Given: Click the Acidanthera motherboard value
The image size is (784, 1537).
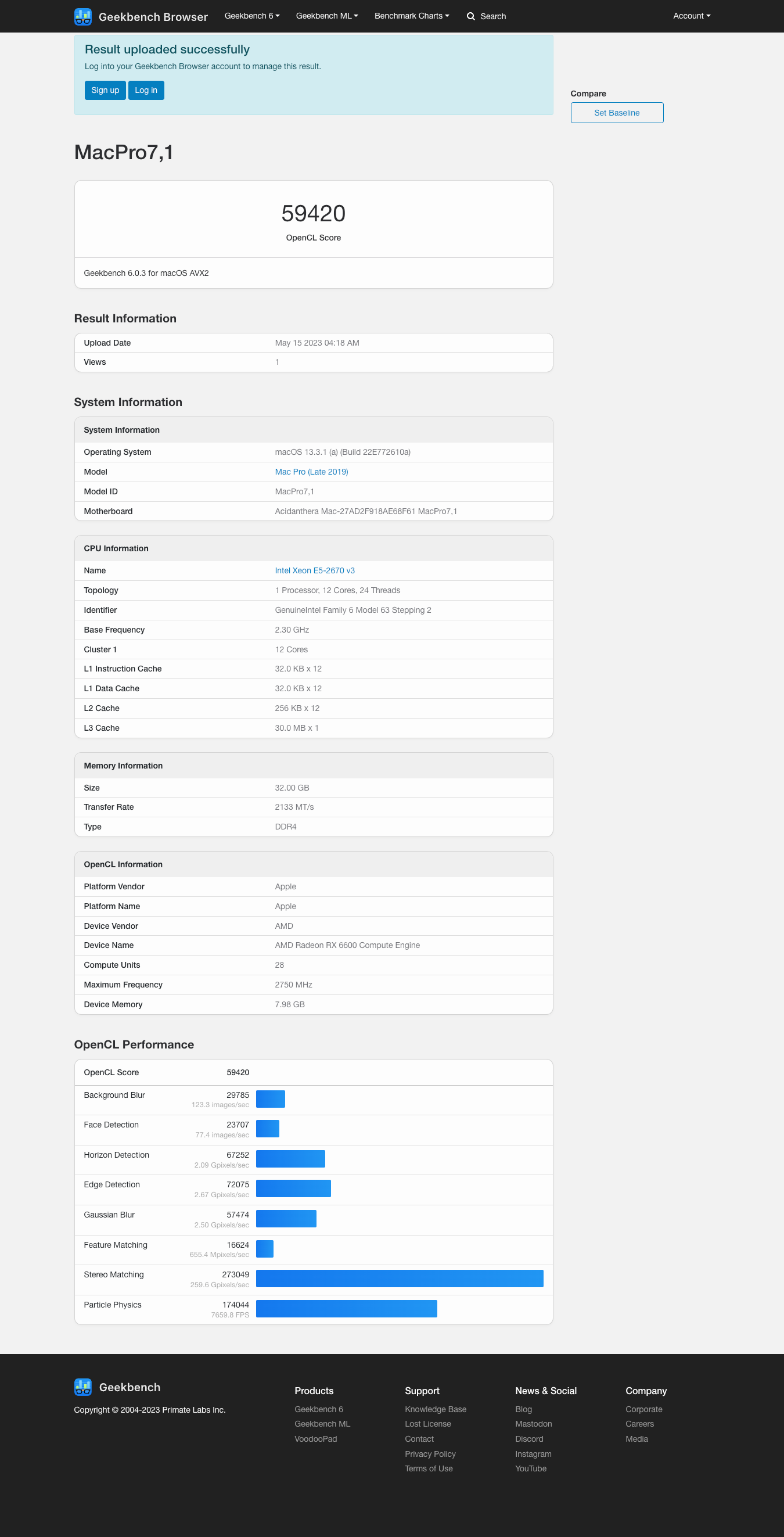Looking at the screenshot, I should coord(366,511).
